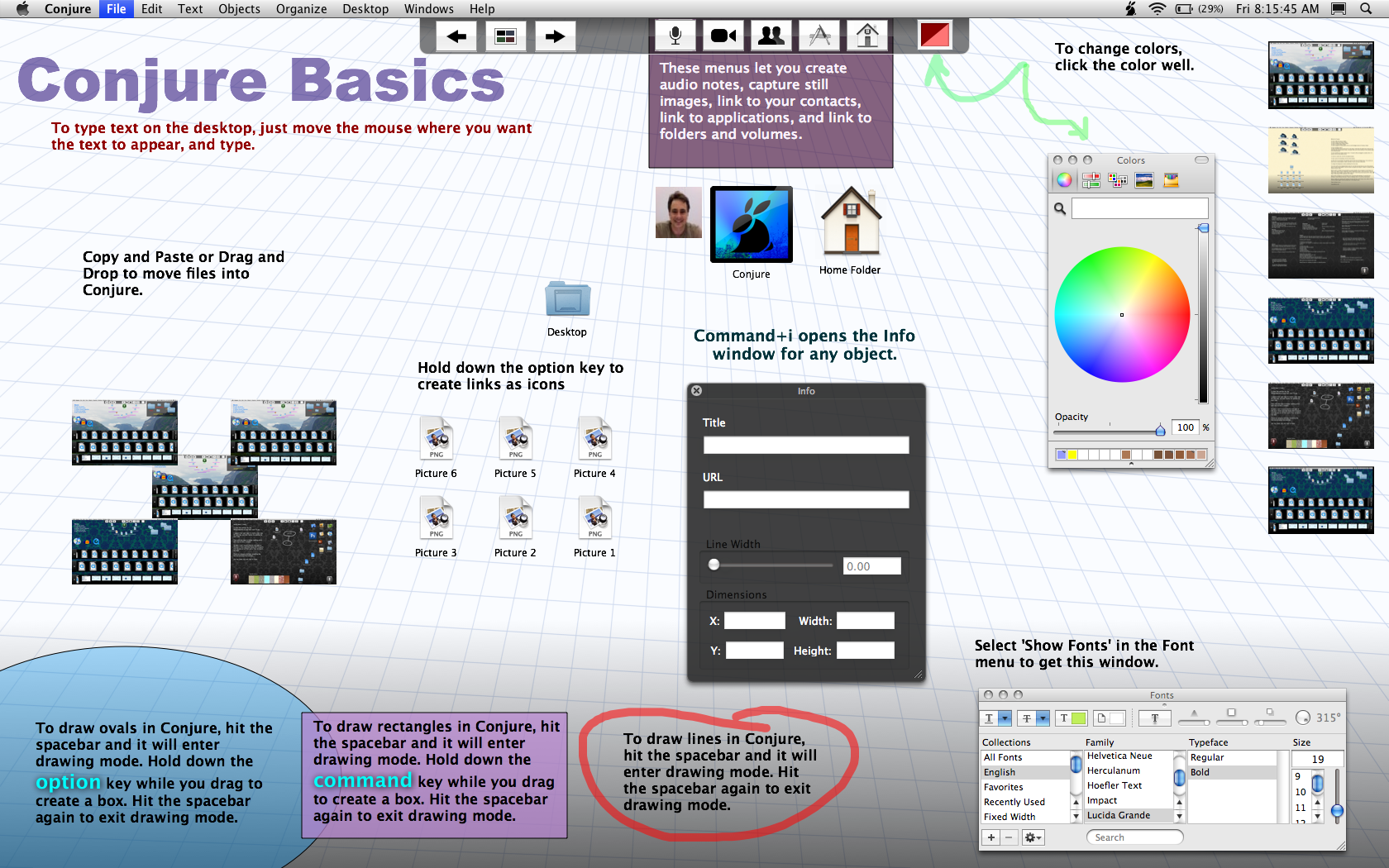
Task: Switch to color sliders mode in Colors
Action: 1091,180
